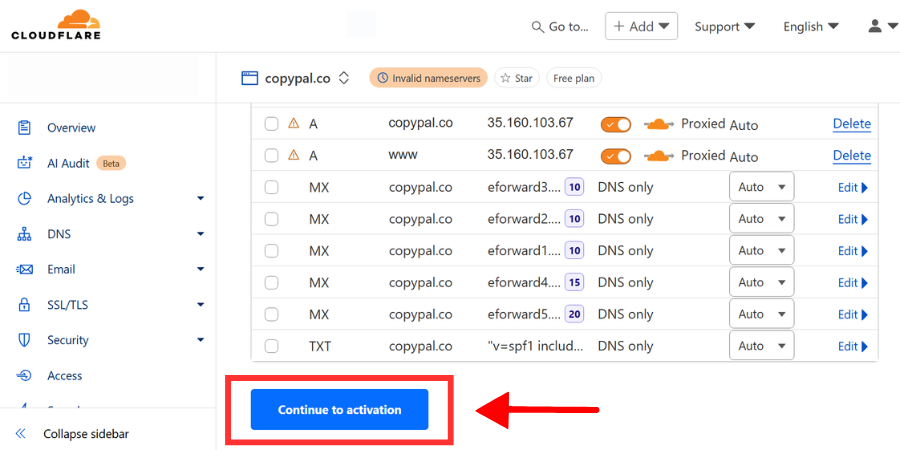900x450 pixels.
Task: Open Access in the sidebar
Action: click(64, 375)
